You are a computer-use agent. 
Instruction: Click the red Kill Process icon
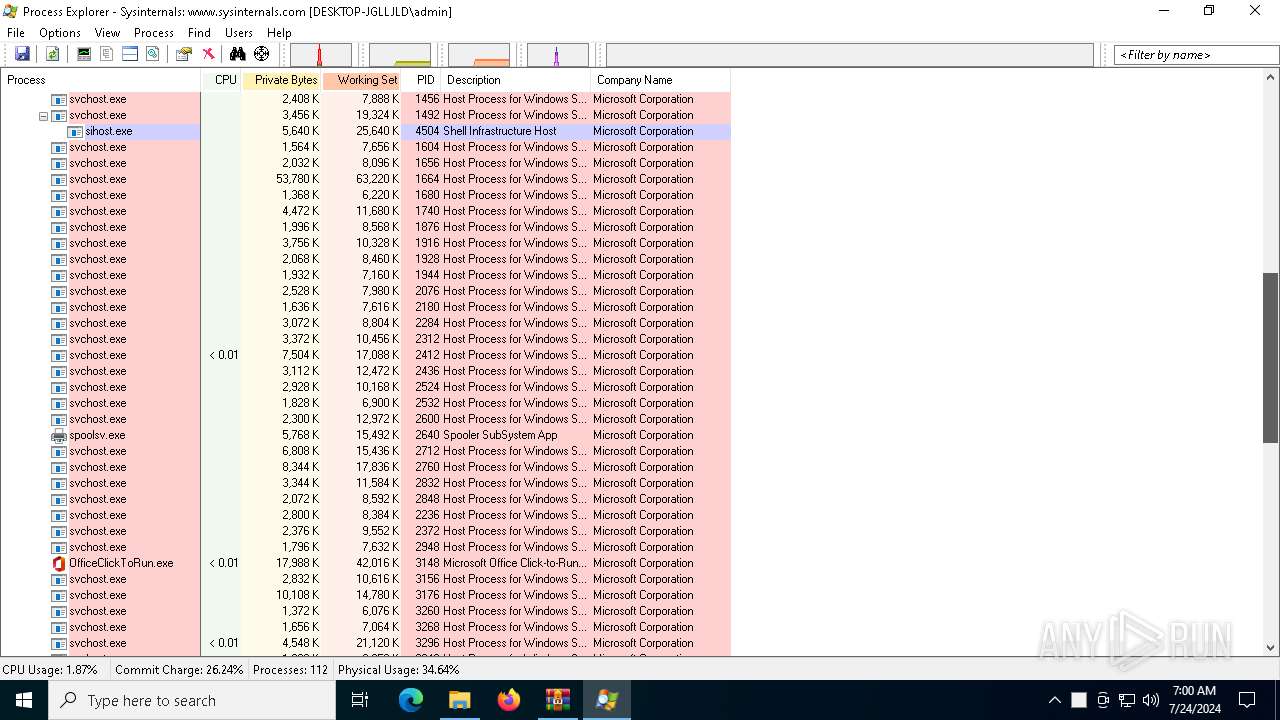coord(208,54)
